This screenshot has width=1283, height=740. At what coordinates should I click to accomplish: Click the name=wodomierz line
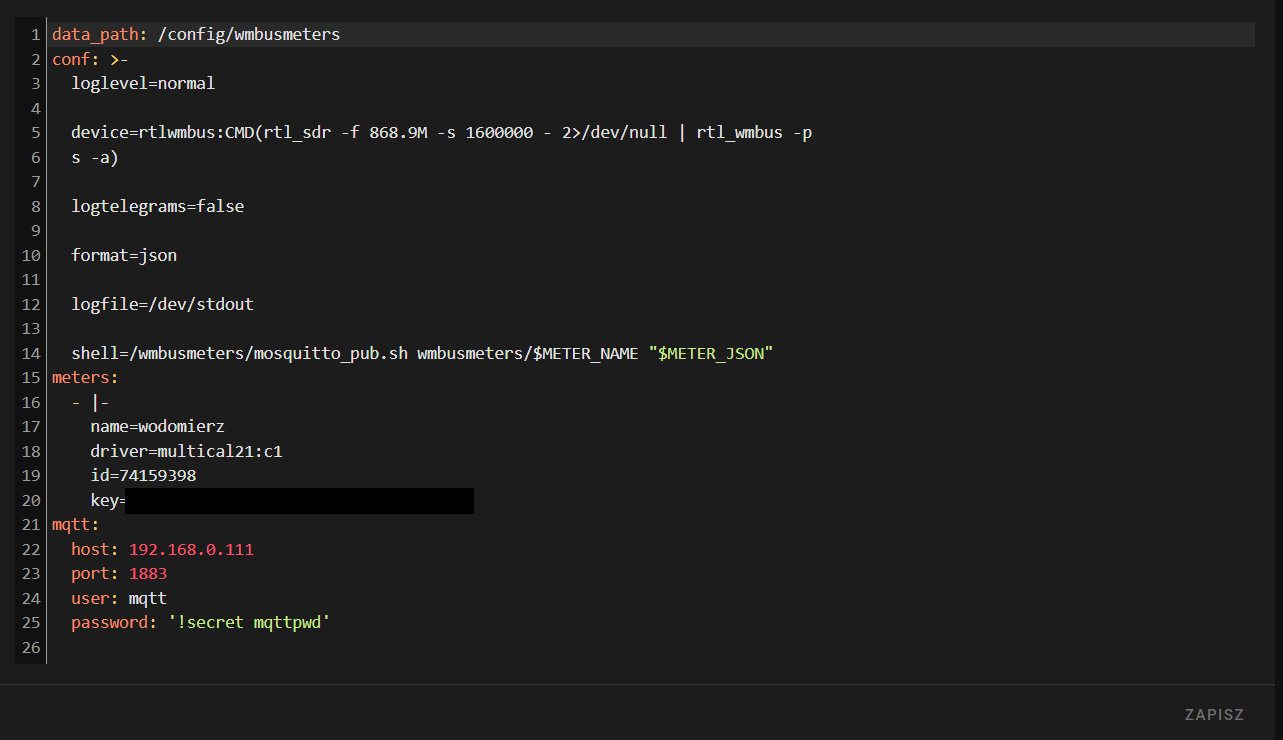coord(157,426)
